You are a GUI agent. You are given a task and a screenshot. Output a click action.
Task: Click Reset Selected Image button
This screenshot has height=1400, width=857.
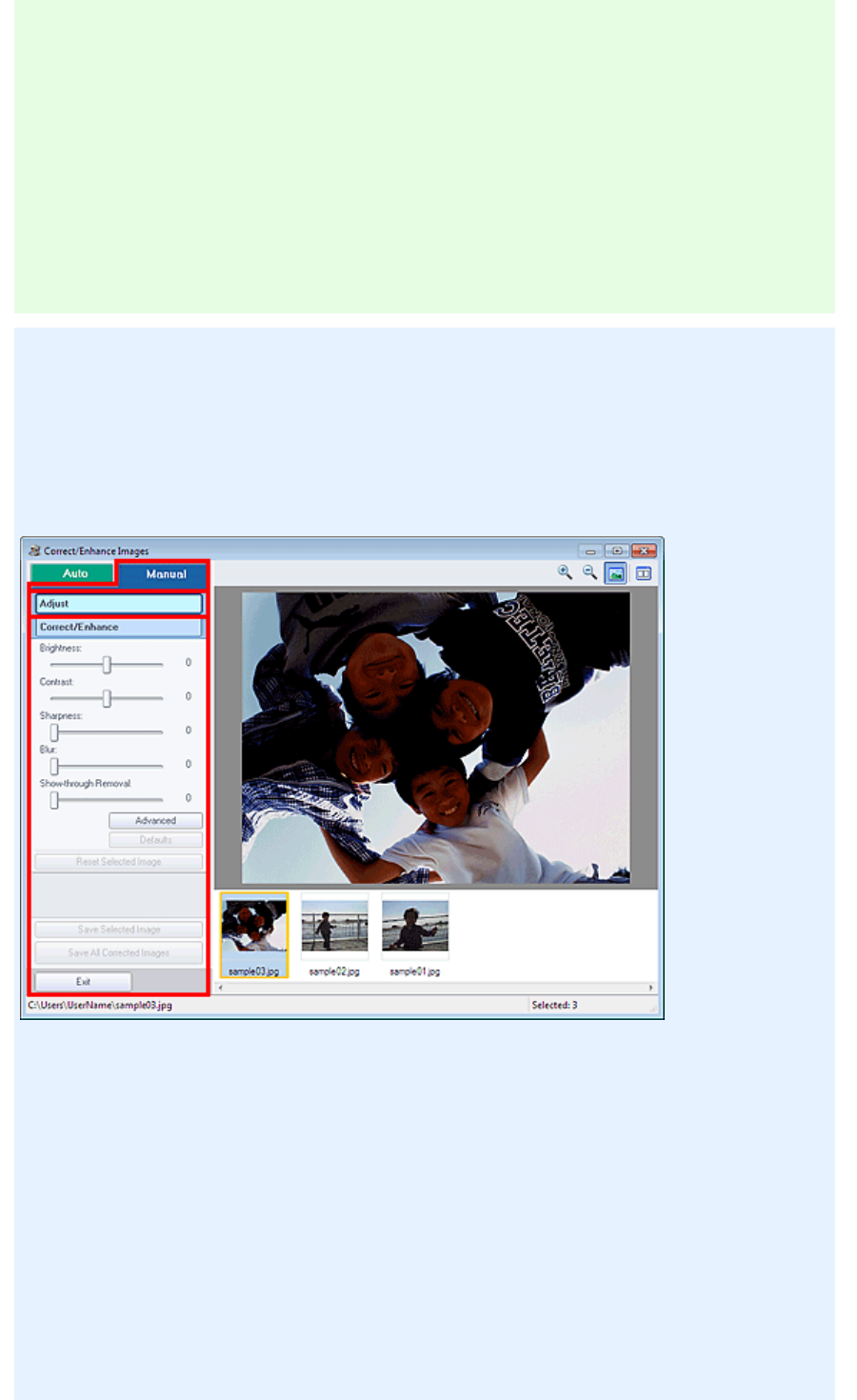click(x=119, y=862)
